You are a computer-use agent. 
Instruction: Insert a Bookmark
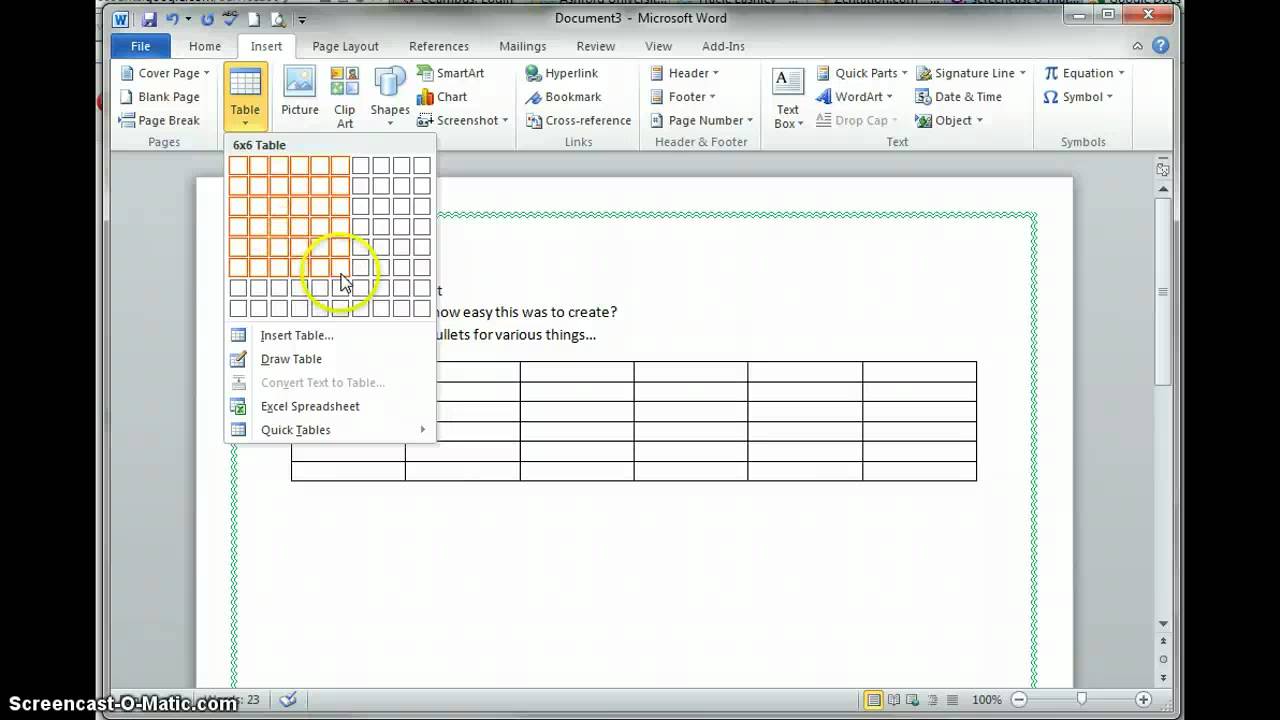(x=563, y=97)
